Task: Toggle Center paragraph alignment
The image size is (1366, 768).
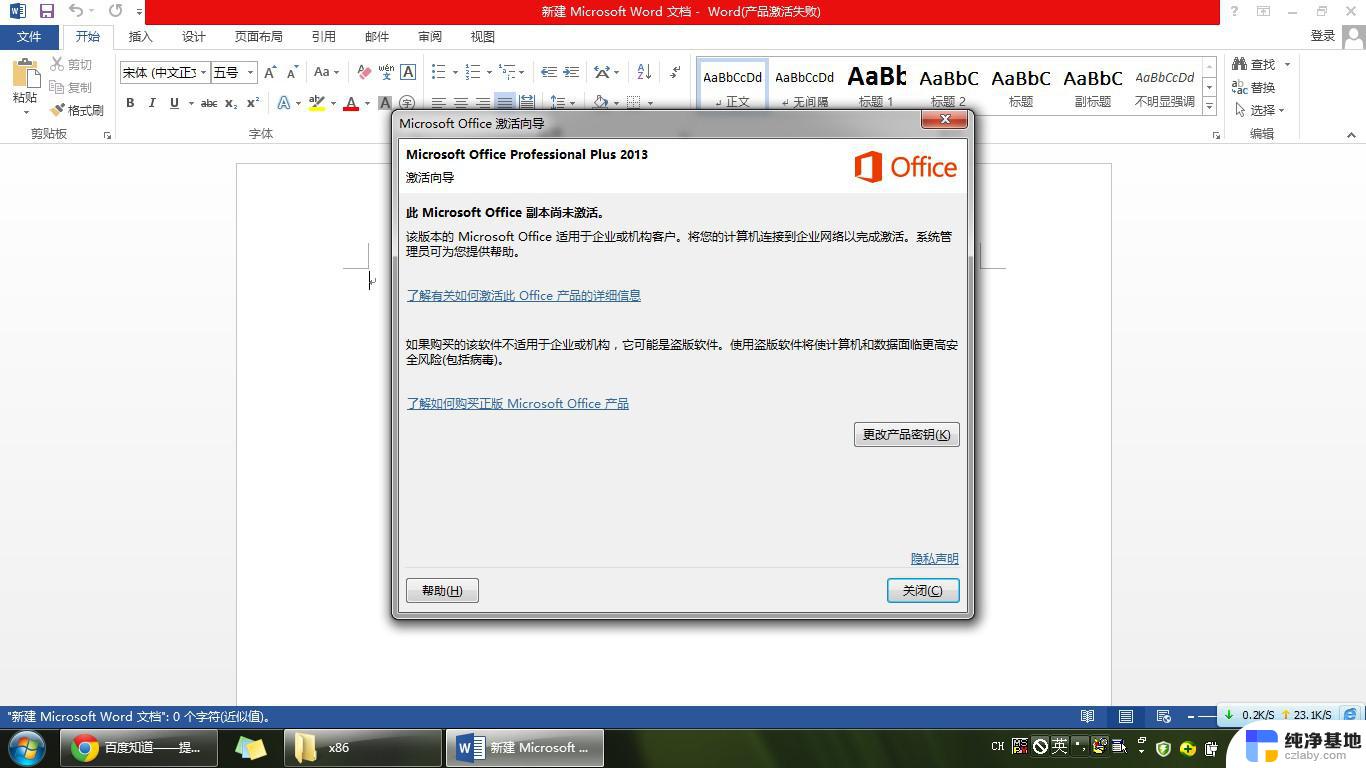Action: (x=460, y=103)
